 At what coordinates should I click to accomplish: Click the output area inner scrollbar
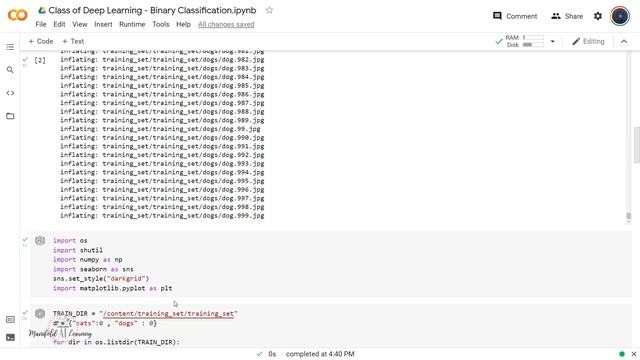629,216
